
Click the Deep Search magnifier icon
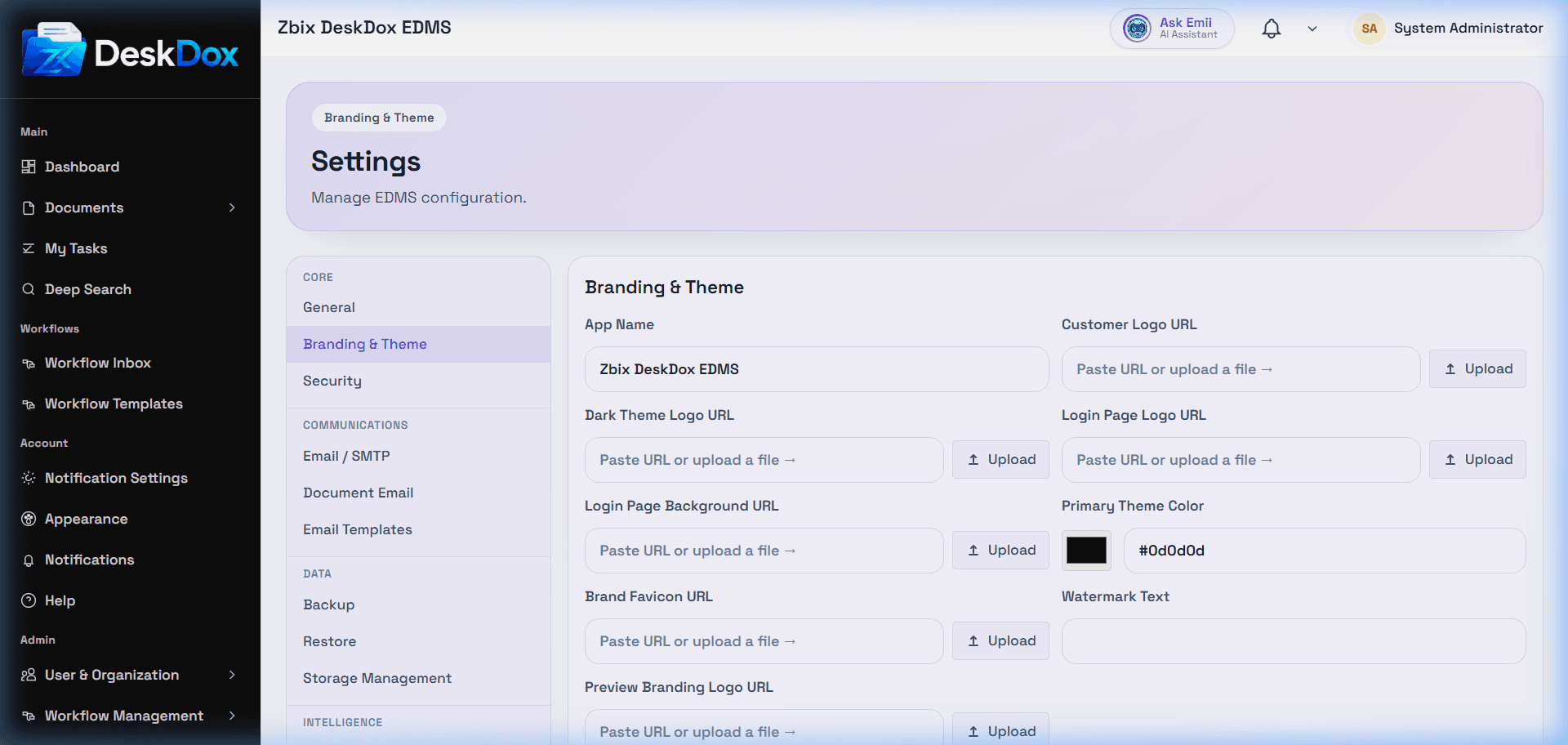pyautogui.click(x=29, y=289)
